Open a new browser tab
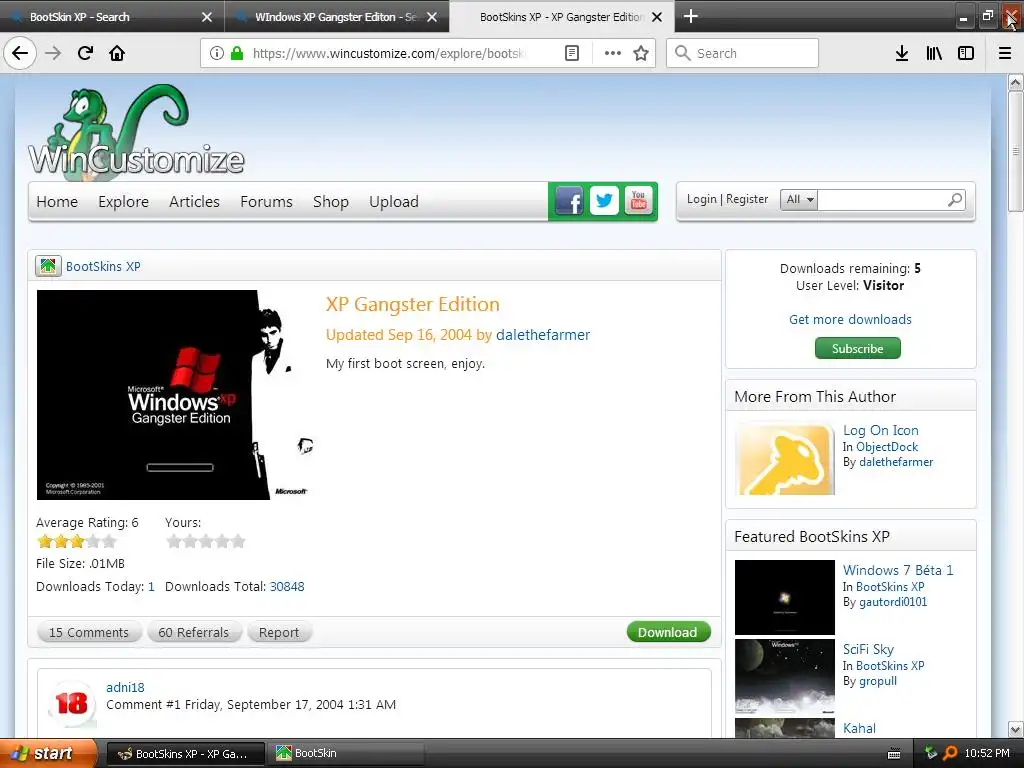1024x768 pixels. click(690, 16)
